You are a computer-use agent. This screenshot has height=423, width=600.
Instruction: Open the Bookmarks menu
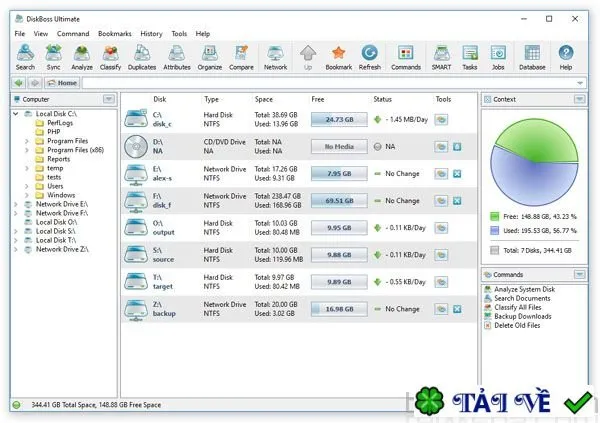click(x=115, y=34)
